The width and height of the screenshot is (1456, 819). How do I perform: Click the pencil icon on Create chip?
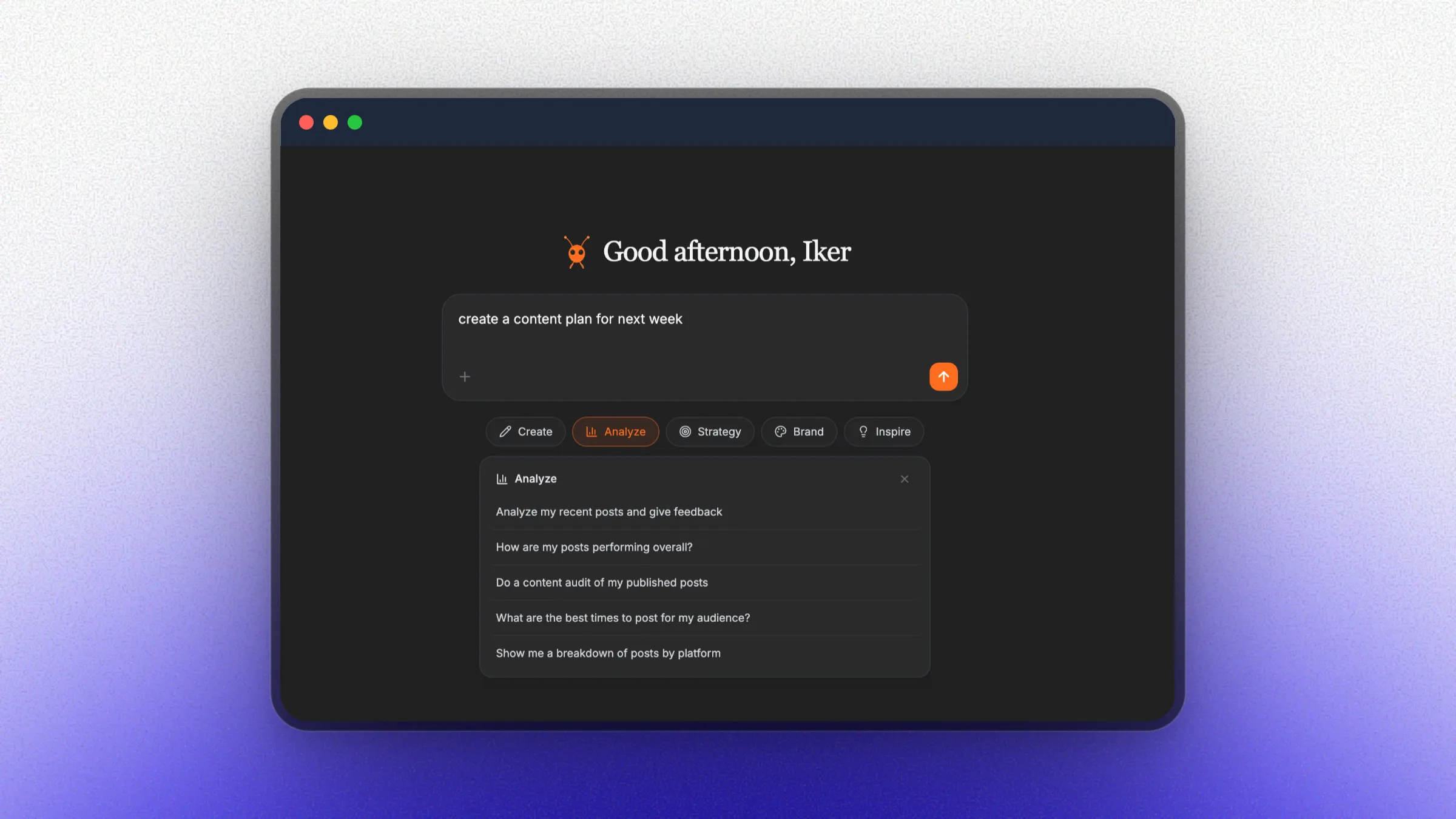(505, 432)
